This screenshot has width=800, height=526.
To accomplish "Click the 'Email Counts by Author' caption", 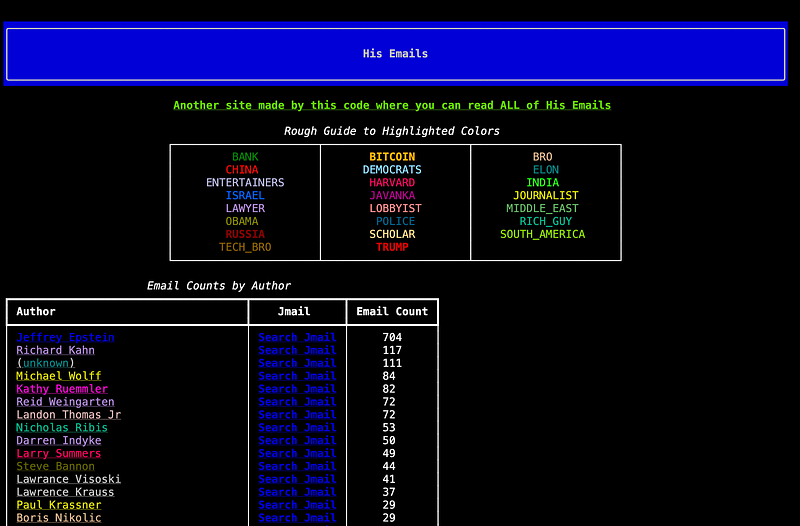I will (219, 286).
